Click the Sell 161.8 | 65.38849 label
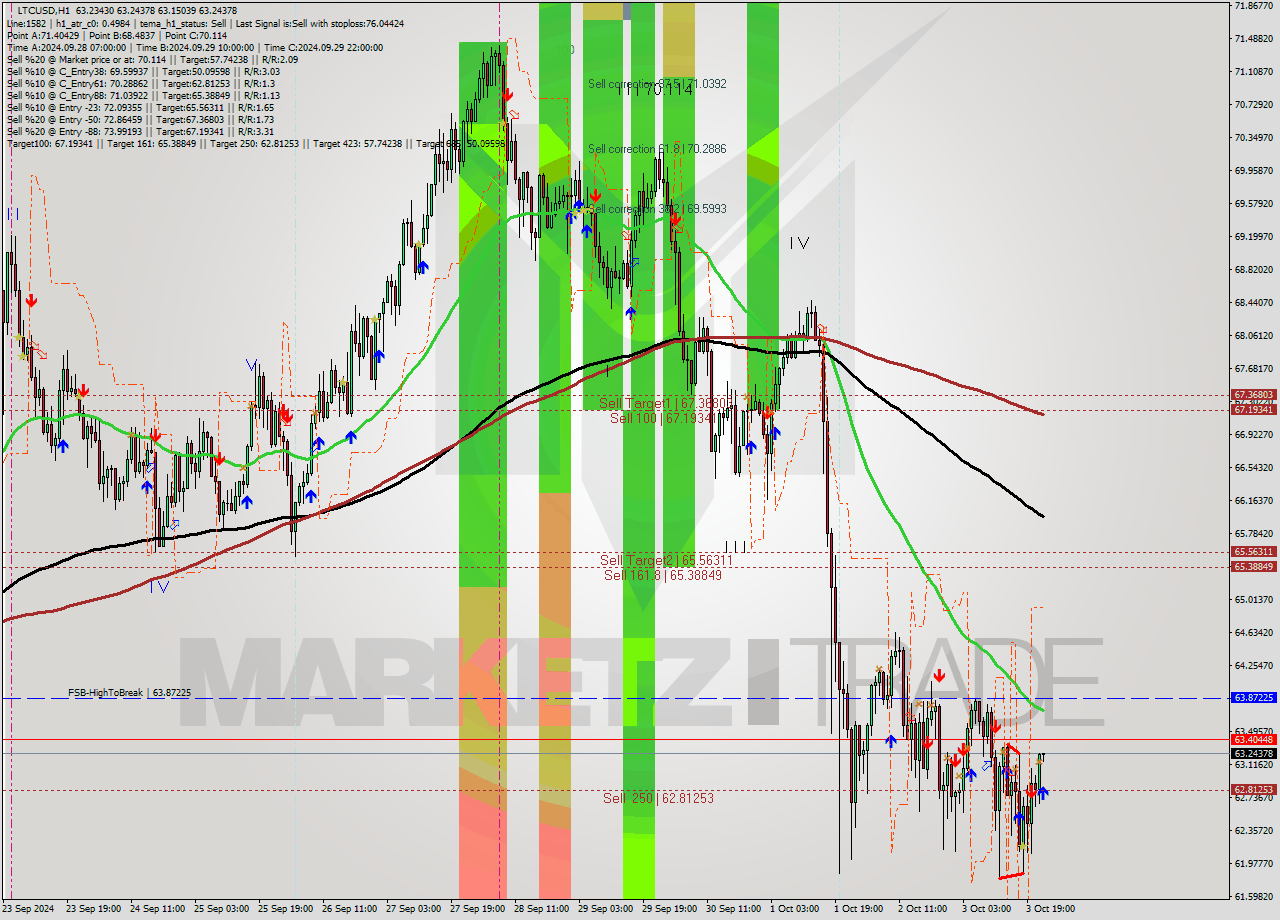The image size is (1280, 920). pyautogui.click(x=663, y=575)
